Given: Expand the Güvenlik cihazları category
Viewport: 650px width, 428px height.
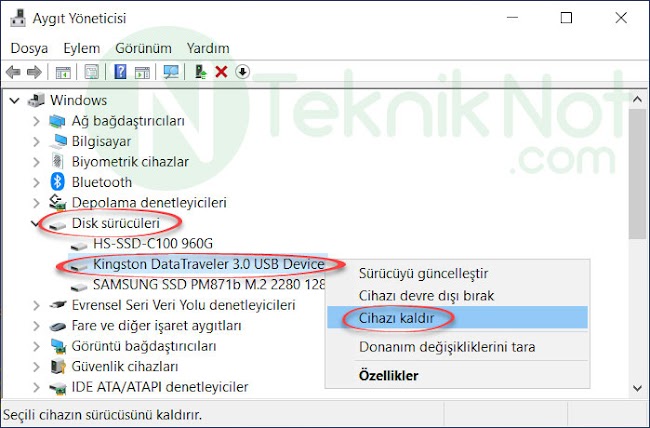Looking at the screenshot, I should 36,366.
